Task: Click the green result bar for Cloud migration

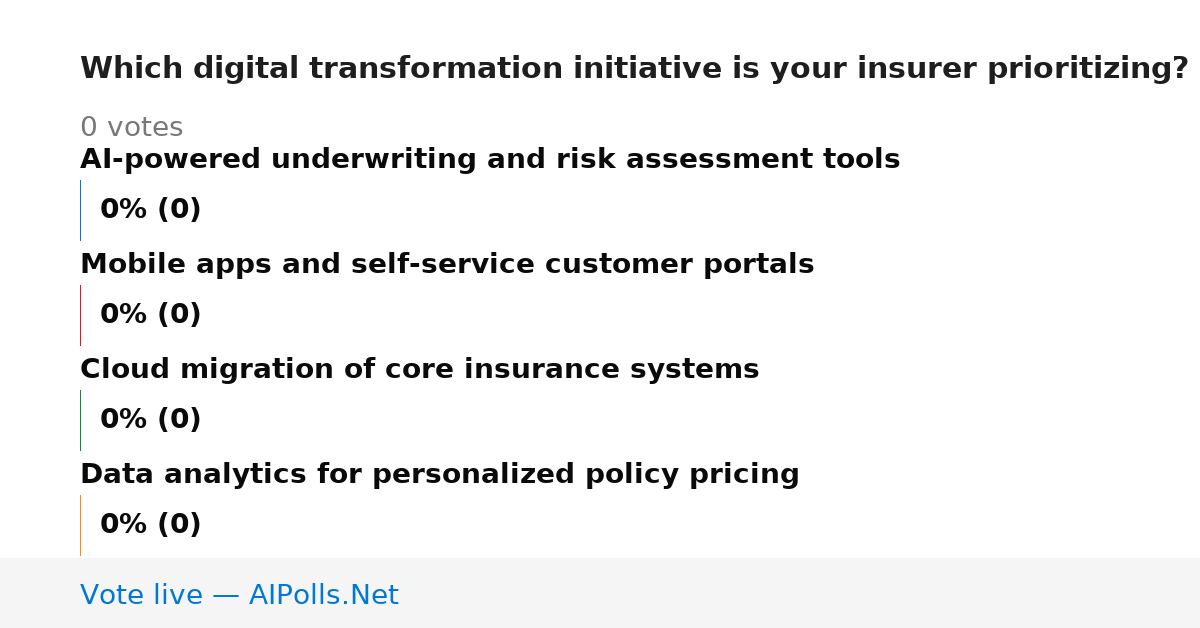Action: 80,420
